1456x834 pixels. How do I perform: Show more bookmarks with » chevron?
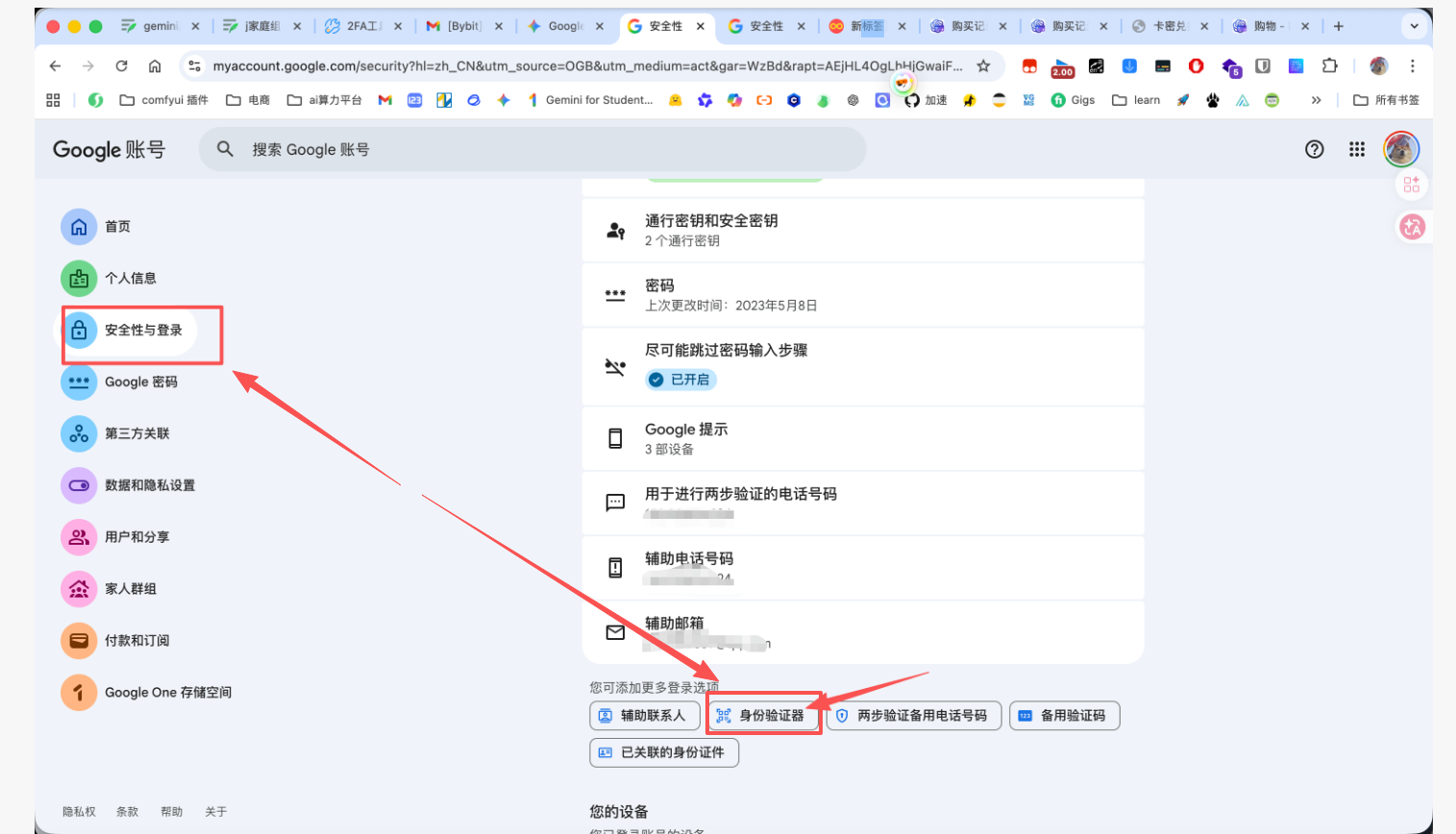pyautogui.click(x=1317, y=100)
